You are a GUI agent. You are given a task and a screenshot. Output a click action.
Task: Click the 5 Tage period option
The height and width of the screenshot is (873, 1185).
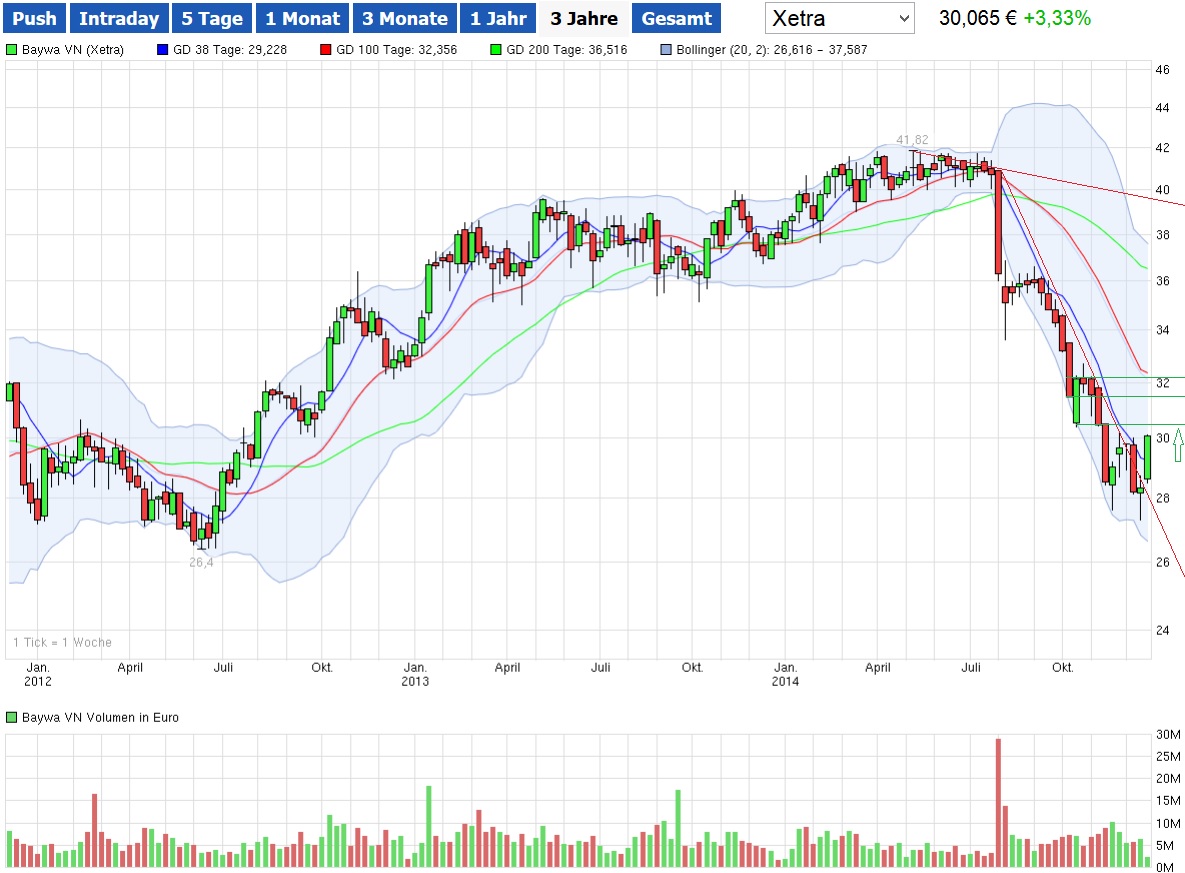211,17
